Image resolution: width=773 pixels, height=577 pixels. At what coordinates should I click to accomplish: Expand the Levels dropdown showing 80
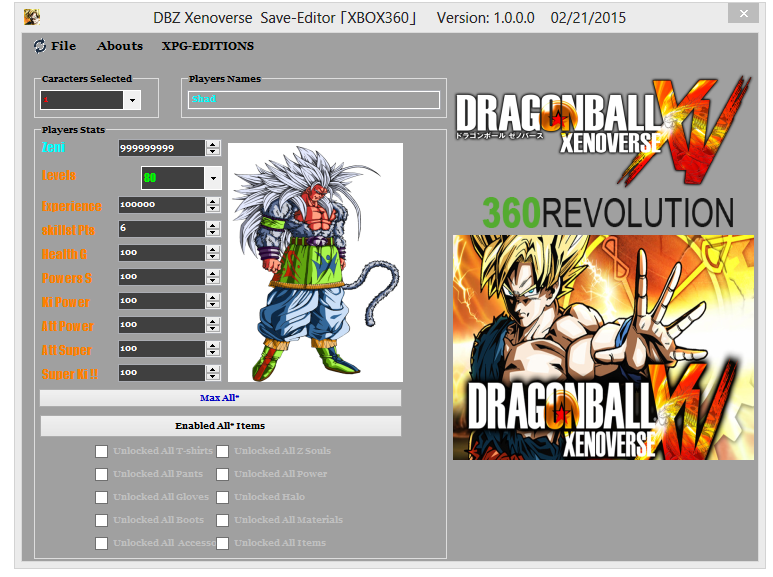coord(212,178)
